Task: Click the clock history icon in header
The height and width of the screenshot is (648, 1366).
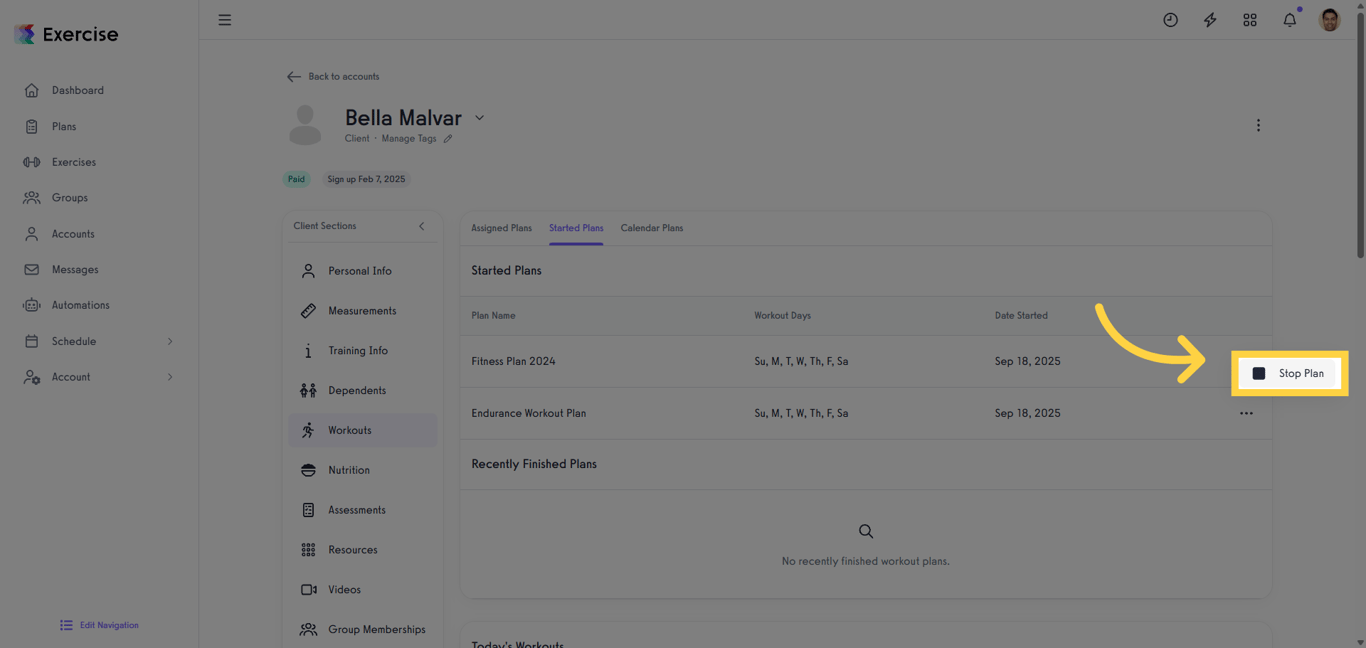Action: coord(1170,20)
